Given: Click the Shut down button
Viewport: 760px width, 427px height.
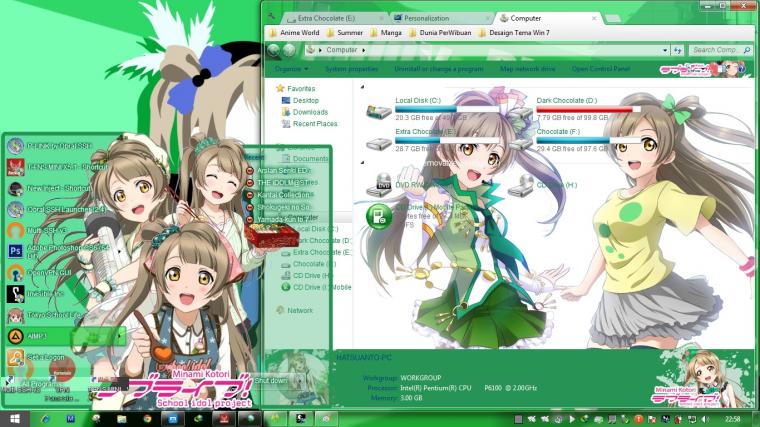Looking at the screenshot, I should pos(271,380).
